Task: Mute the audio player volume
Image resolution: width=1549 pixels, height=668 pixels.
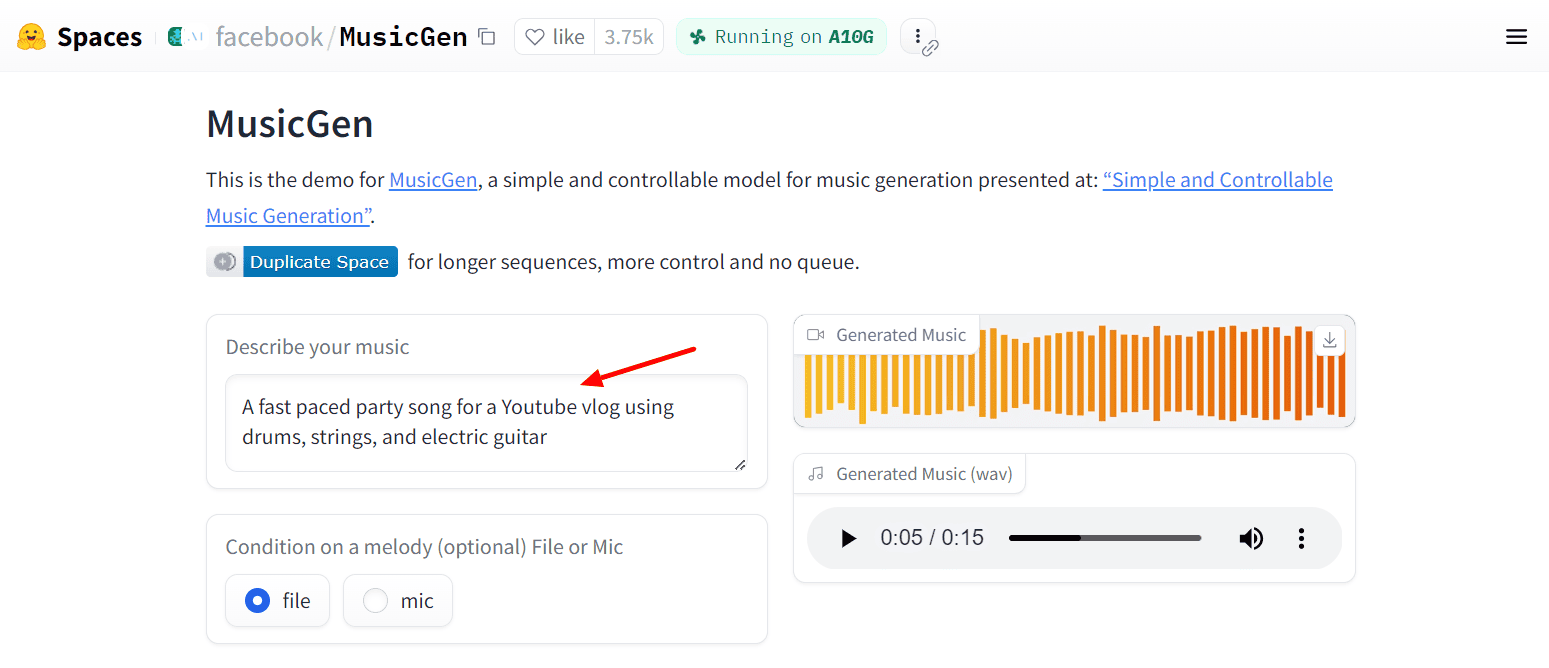Action: (x=1250, y=538)
